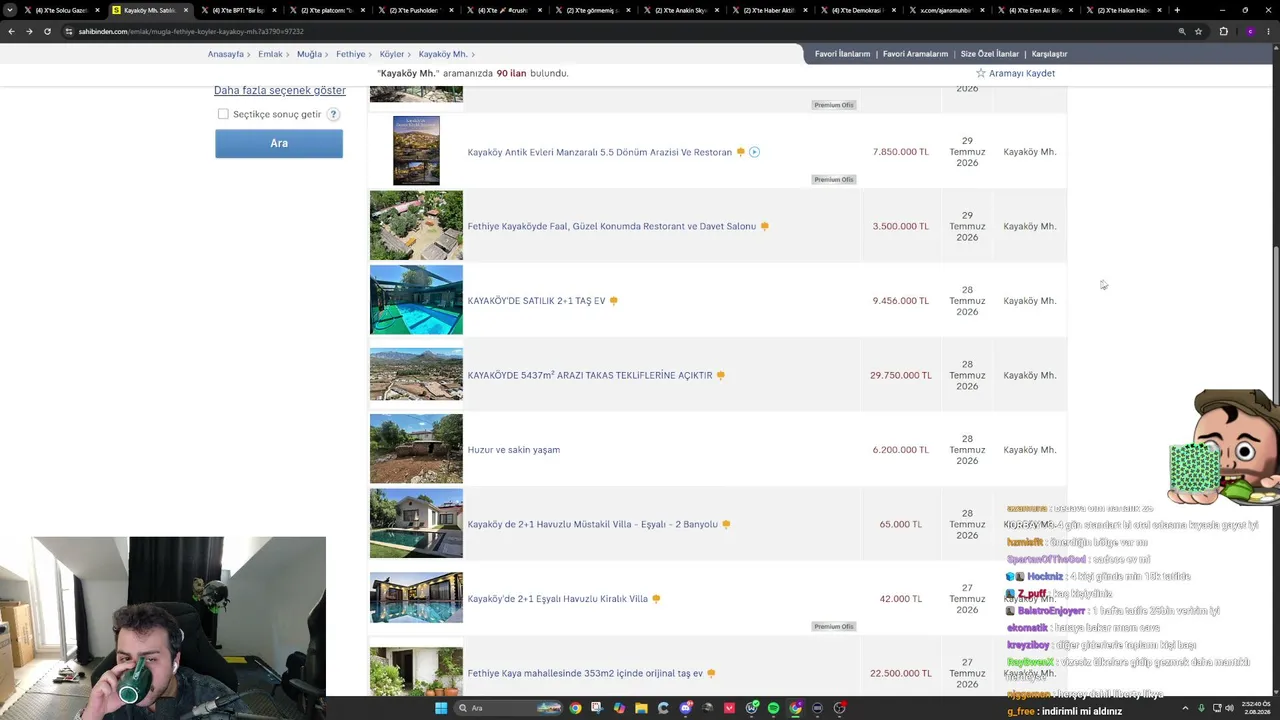Expand the Muğla breadcrumb dropdown

tap(327, 54)
